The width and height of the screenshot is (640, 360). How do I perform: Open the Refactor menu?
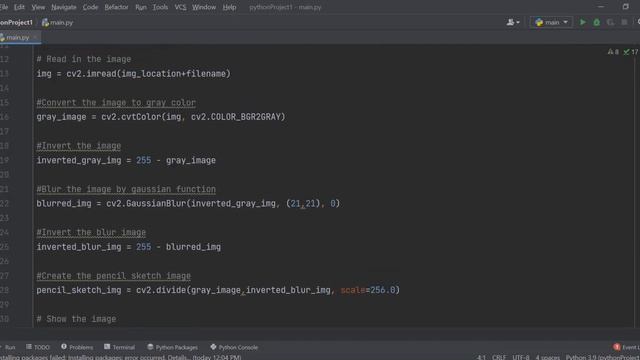pos(116,7)
